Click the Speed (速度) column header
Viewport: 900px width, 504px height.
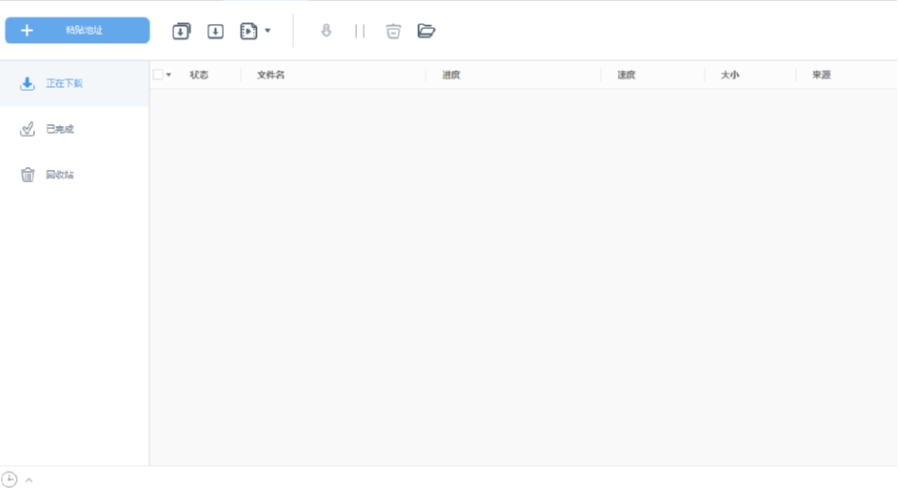[626, 75]
